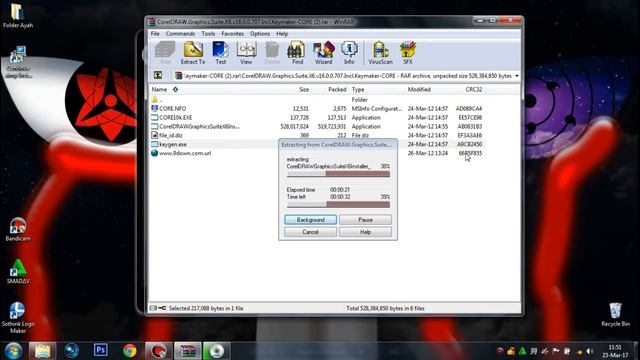
Task: Open the Tools menu
Action: tap(208, 33)
